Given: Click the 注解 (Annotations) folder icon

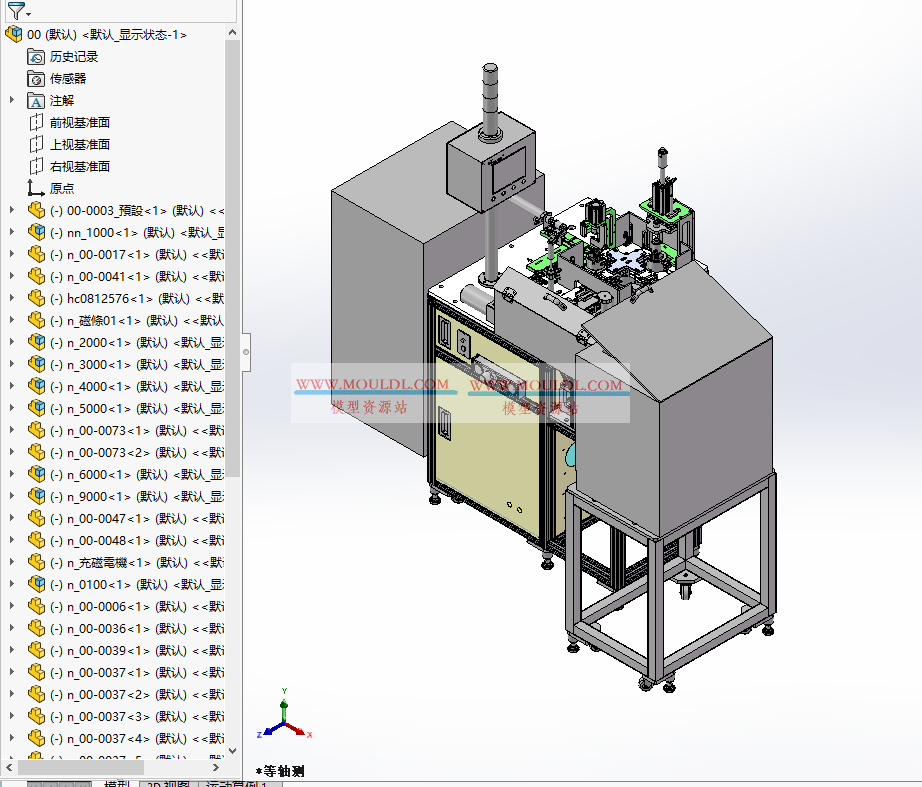Looking at the screenshot, I should pos(36,100).
